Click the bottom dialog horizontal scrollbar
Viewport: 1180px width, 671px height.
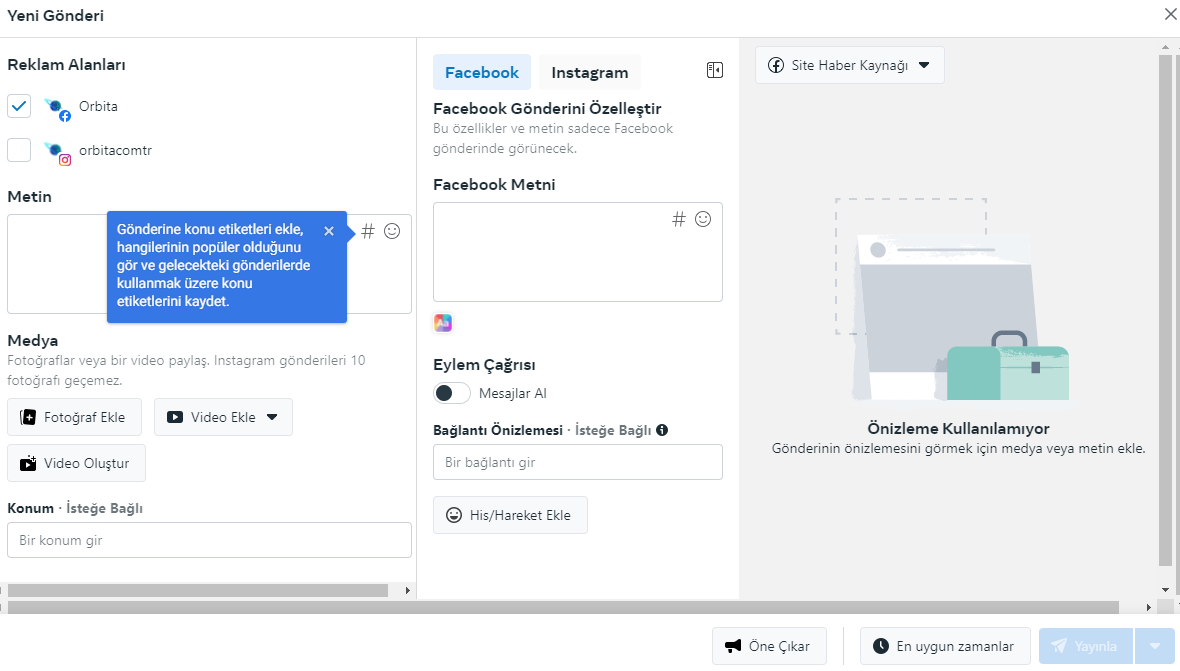click(563, 607)
